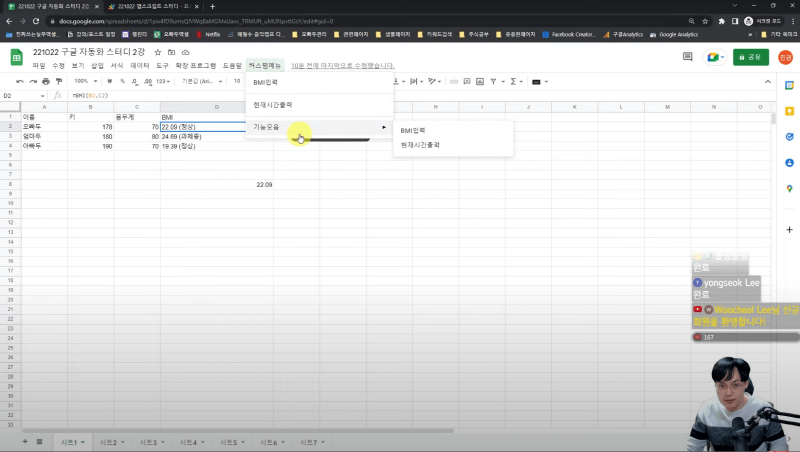Select BMI입력 in the 기능모음 submenu
The height and width of the screenshot is (452, 800).
tap(453, 131)
